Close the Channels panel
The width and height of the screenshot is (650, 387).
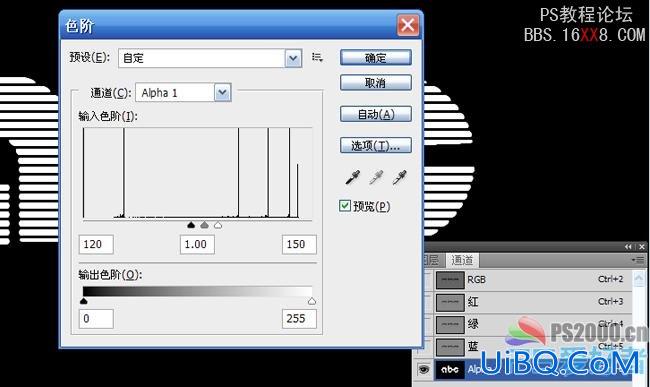tap(642, 247)
